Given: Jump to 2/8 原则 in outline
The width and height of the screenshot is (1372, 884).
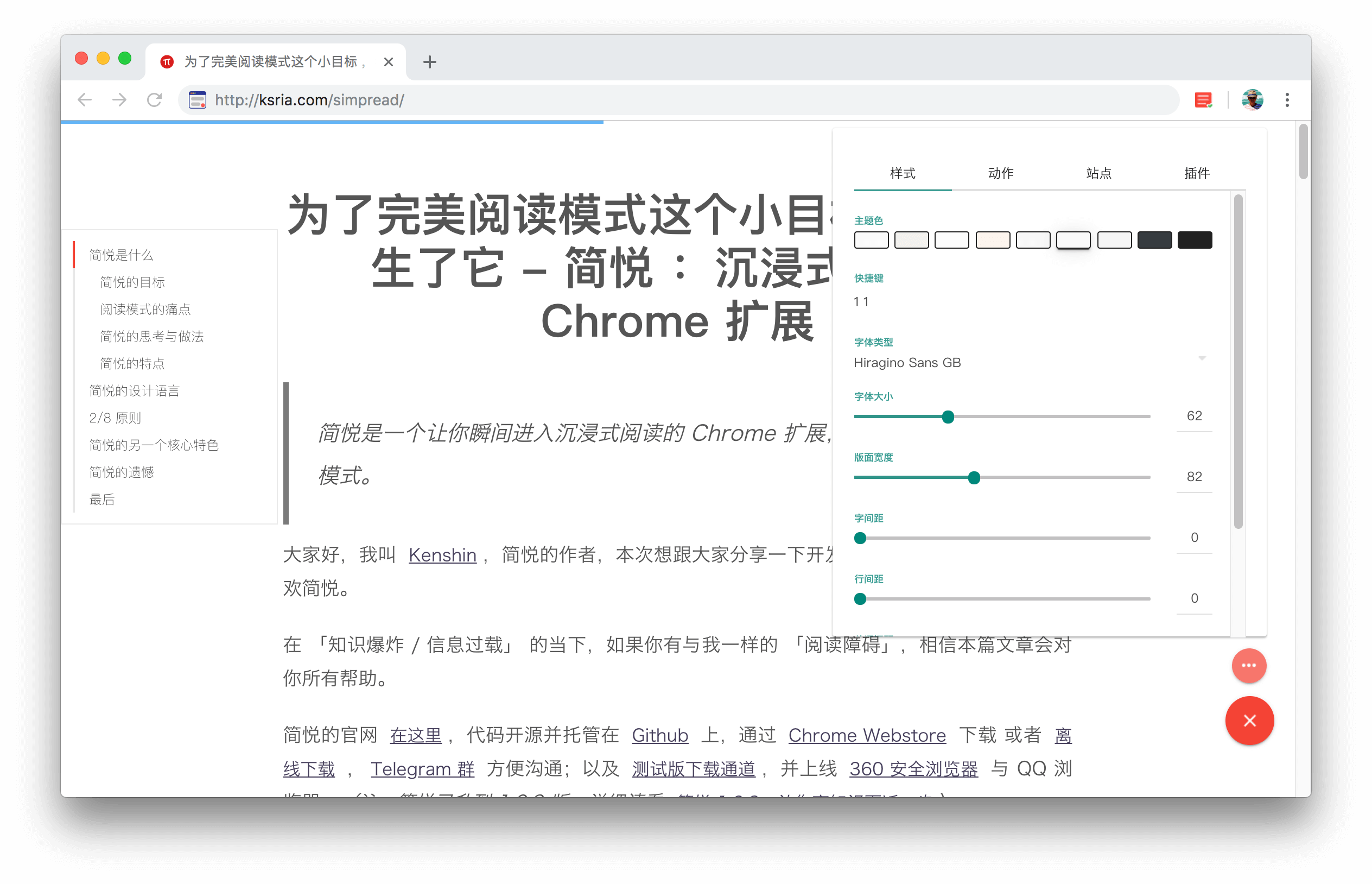Looking at the screenshot, I should pos(115,418).
